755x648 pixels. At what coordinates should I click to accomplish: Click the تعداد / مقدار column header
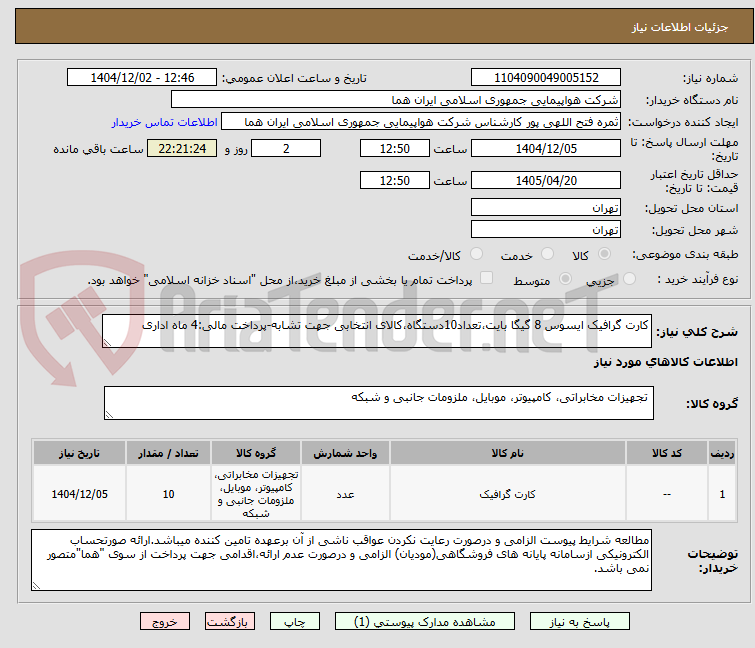coord(168,453)
